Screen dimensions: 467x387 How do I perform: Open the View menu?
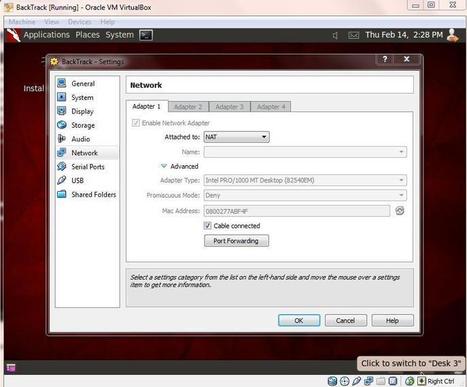click(x=52, y=22)
